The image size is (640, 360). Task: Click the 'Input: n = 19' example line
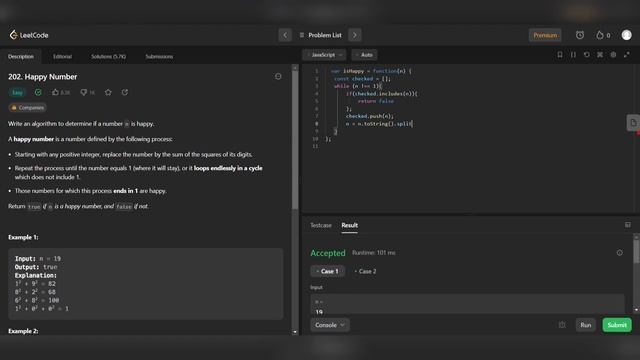38,259
